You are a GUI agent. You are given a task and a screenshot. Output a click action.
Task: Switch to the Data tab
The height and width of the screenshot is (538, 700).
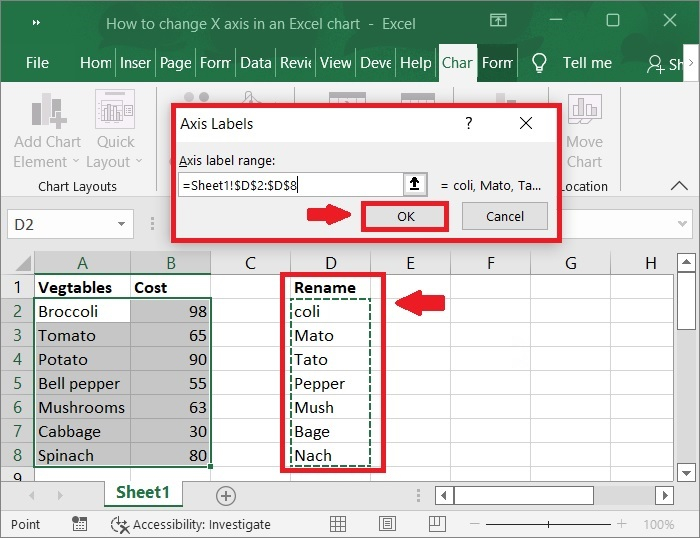click(x=255, y=63)
